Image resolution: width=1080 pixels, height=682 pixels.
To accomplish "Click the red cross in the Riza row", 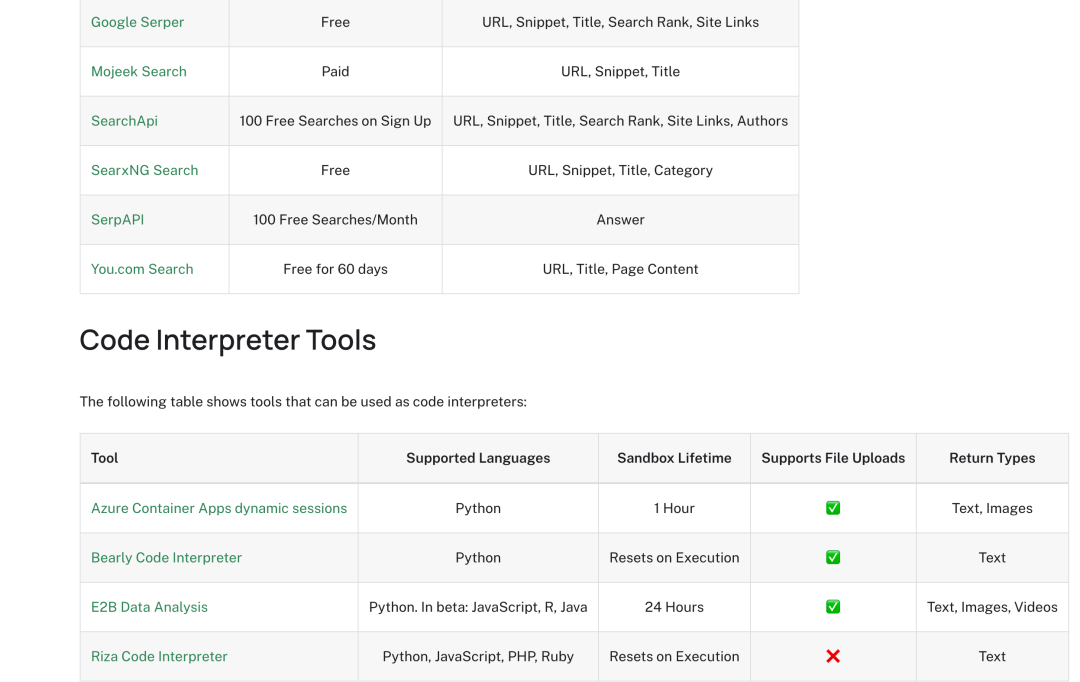I will point(833,657).
